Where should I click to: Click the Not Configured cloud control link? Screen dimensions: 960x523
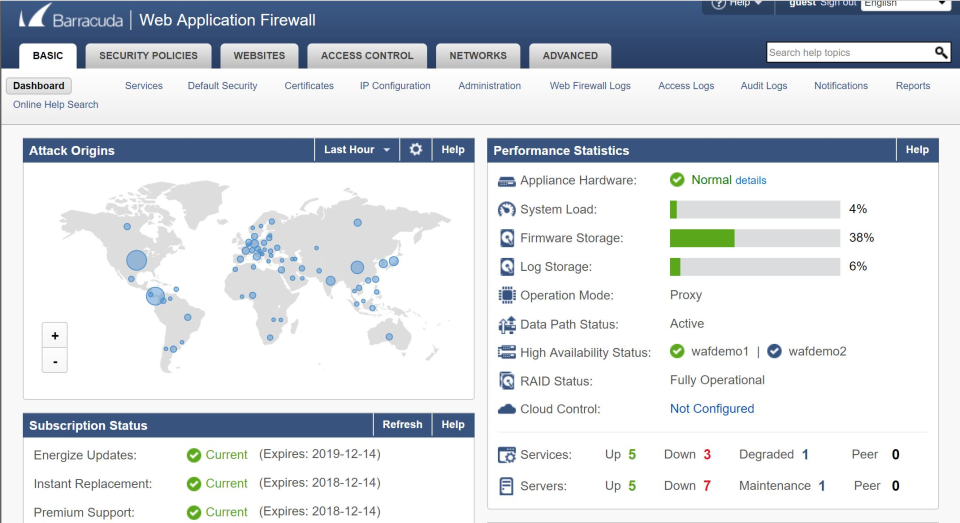pyautogui.click(x=712, y=408)
